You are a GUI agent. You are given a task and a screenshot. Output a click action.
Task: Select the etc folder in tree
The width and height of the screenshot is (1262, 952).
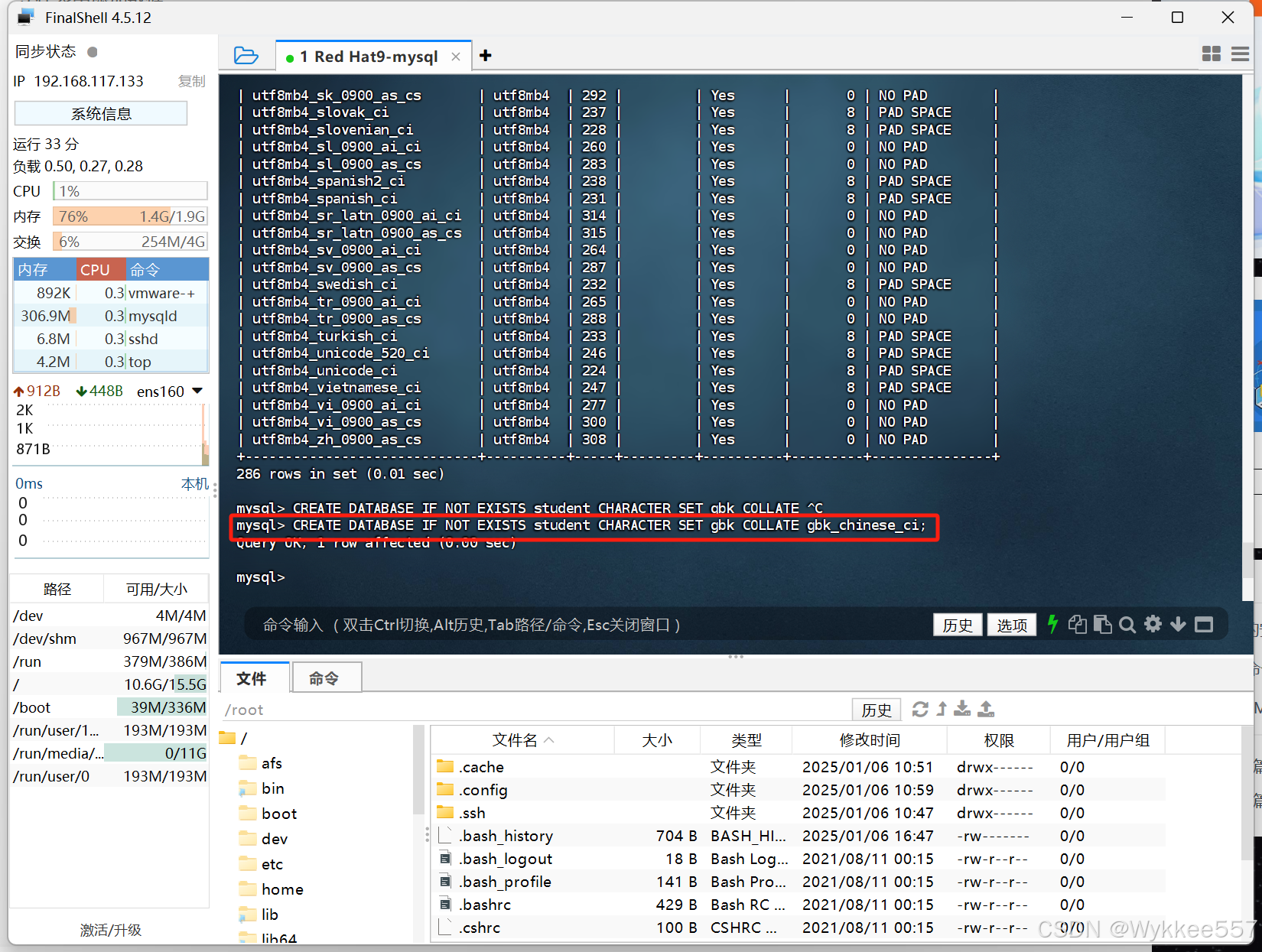261,864
